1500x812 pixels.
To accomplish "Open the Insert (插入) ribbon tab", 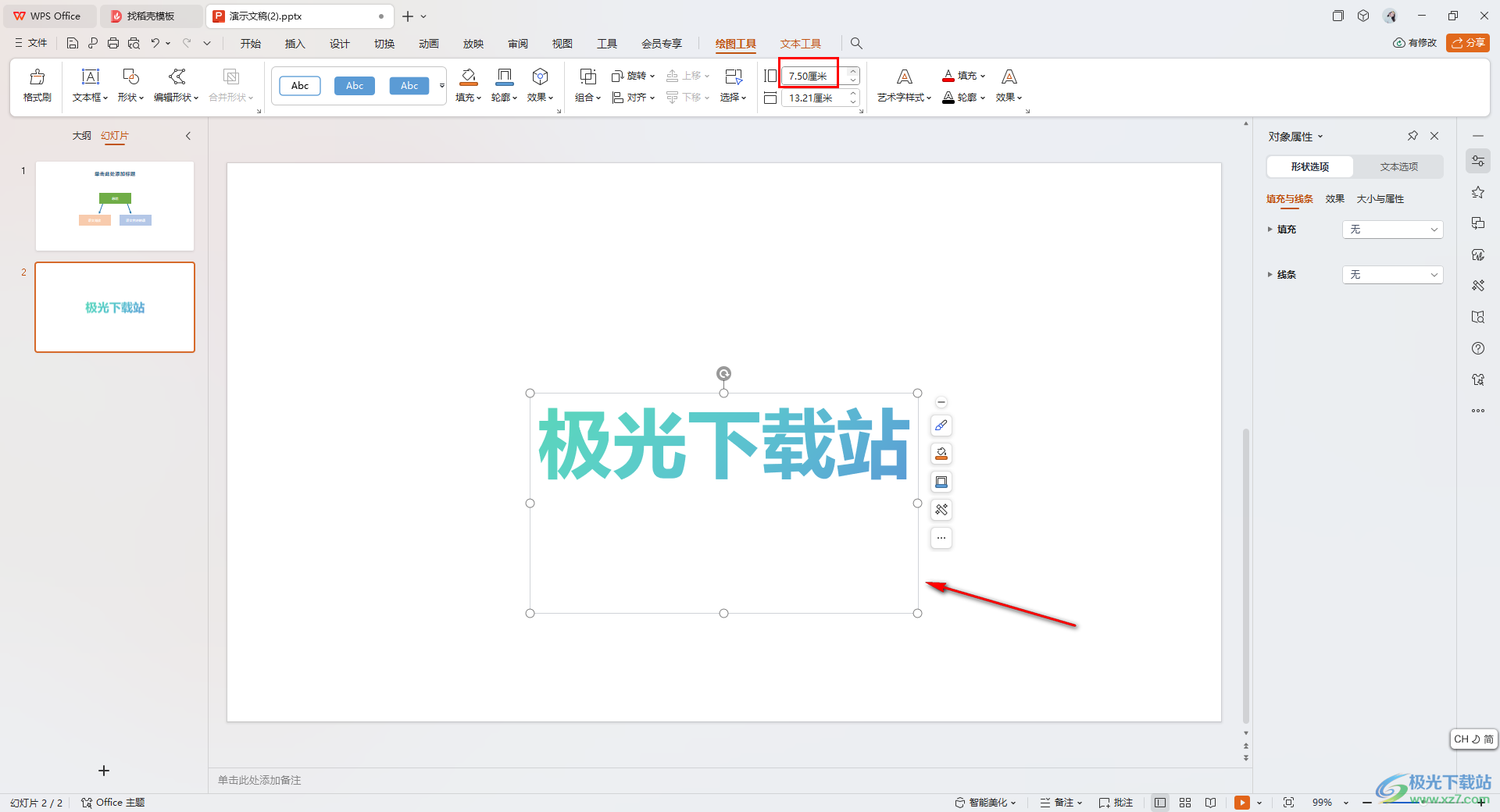I will point(295,44).
